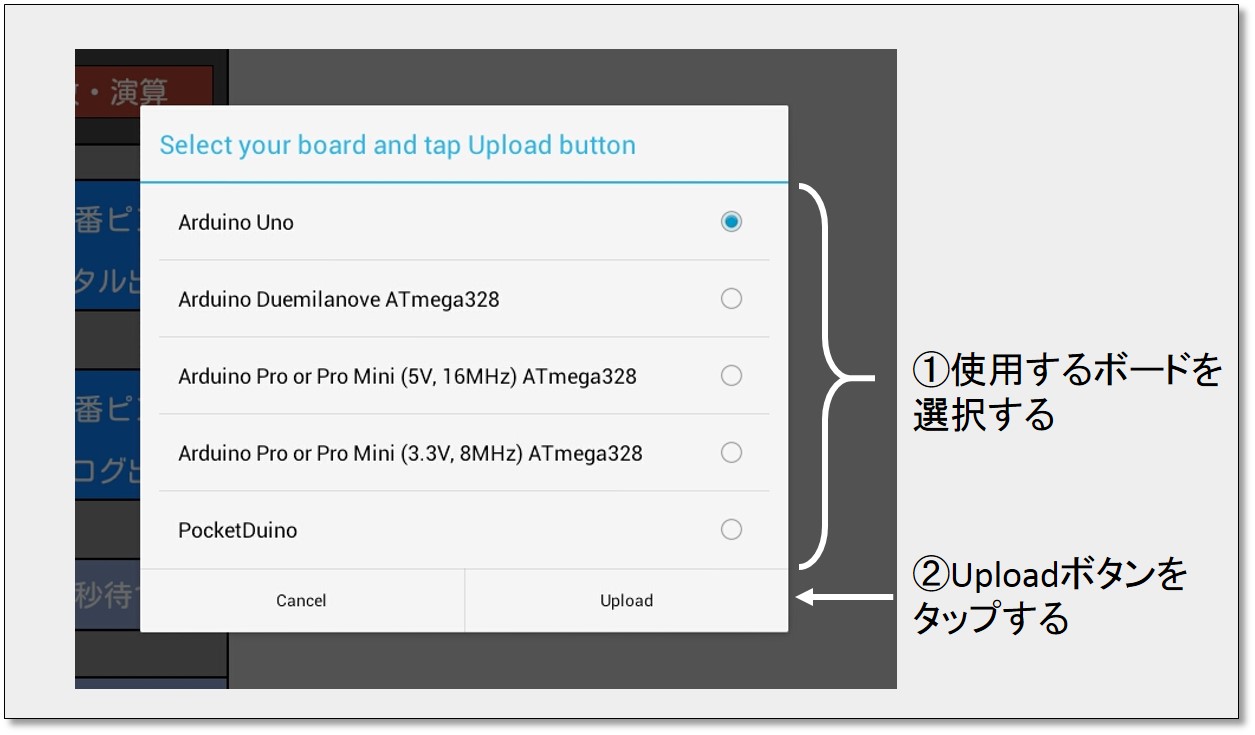The image size is (1255, 735).
Task: Click the dialog title "Select your board and tap Upload button"
Action: pos(397,145)
